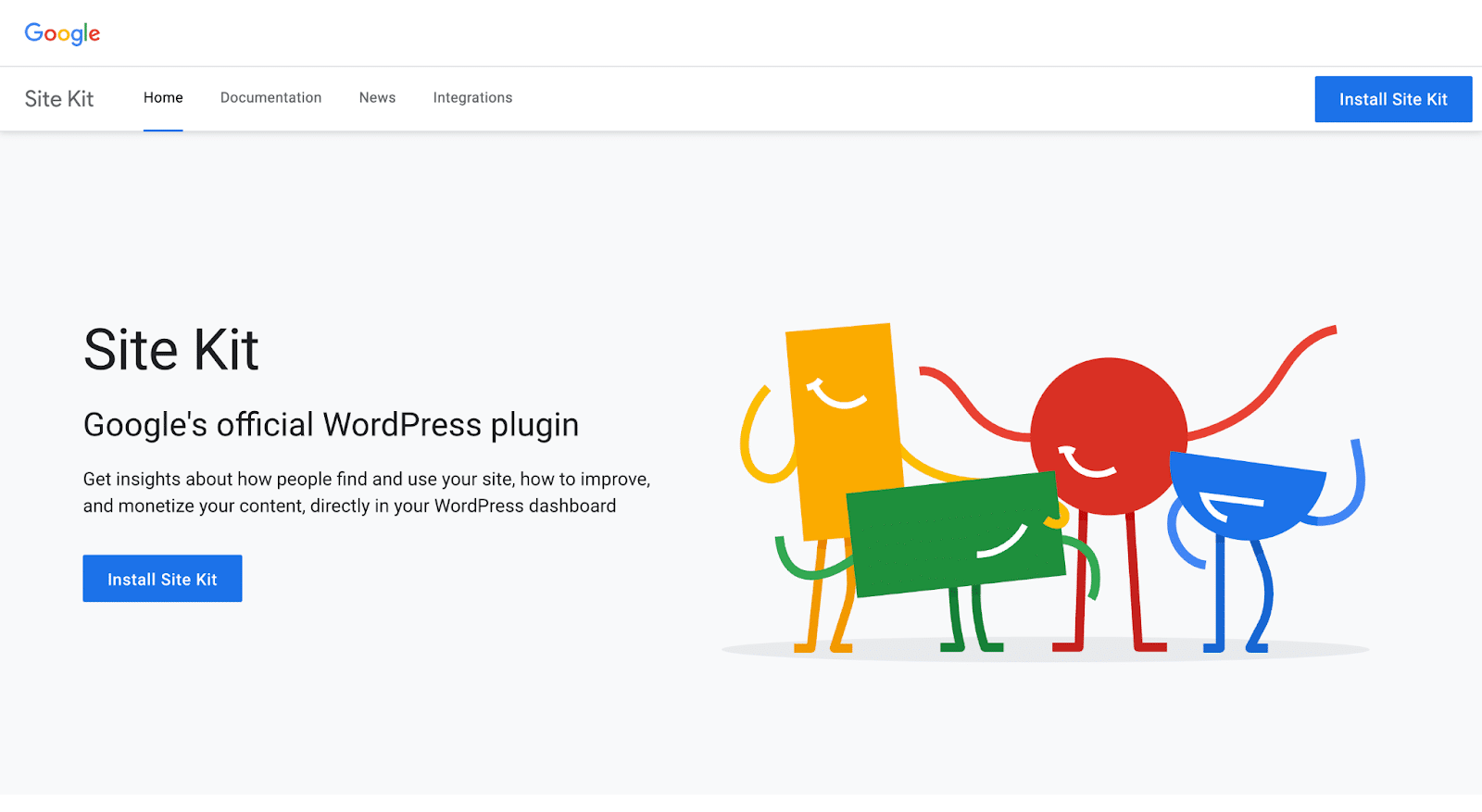Select the Home tab
Image resolution: width=1482 pixels, height=812 pixels.
click(x=163, y=98)
